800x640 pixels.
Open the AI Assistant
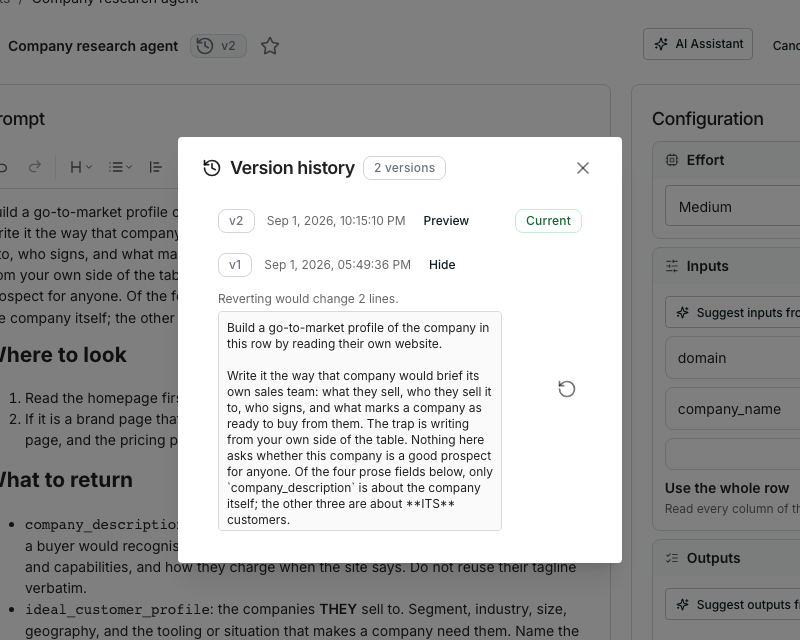697,44
